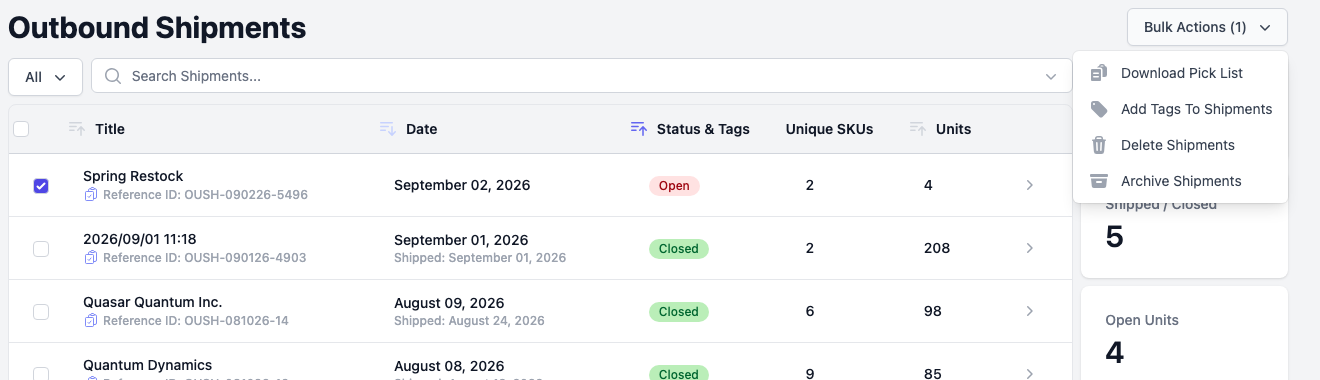1320x380 pixels.
Task: Click the Status & Tags sort icon
Action: click(x=639, y=128)
